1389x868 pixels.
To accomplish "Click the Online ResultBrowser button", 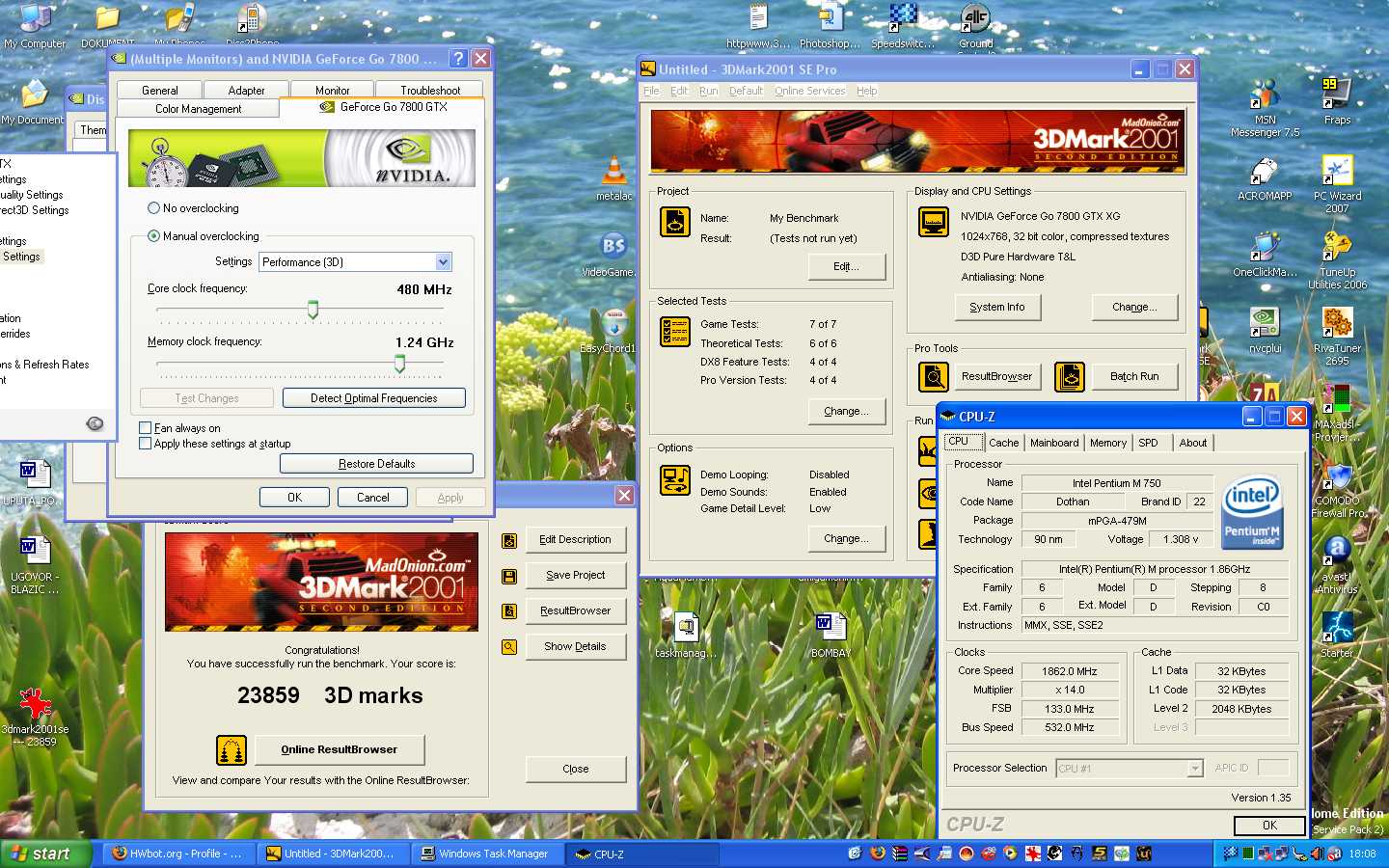I will tap(339, 749).
